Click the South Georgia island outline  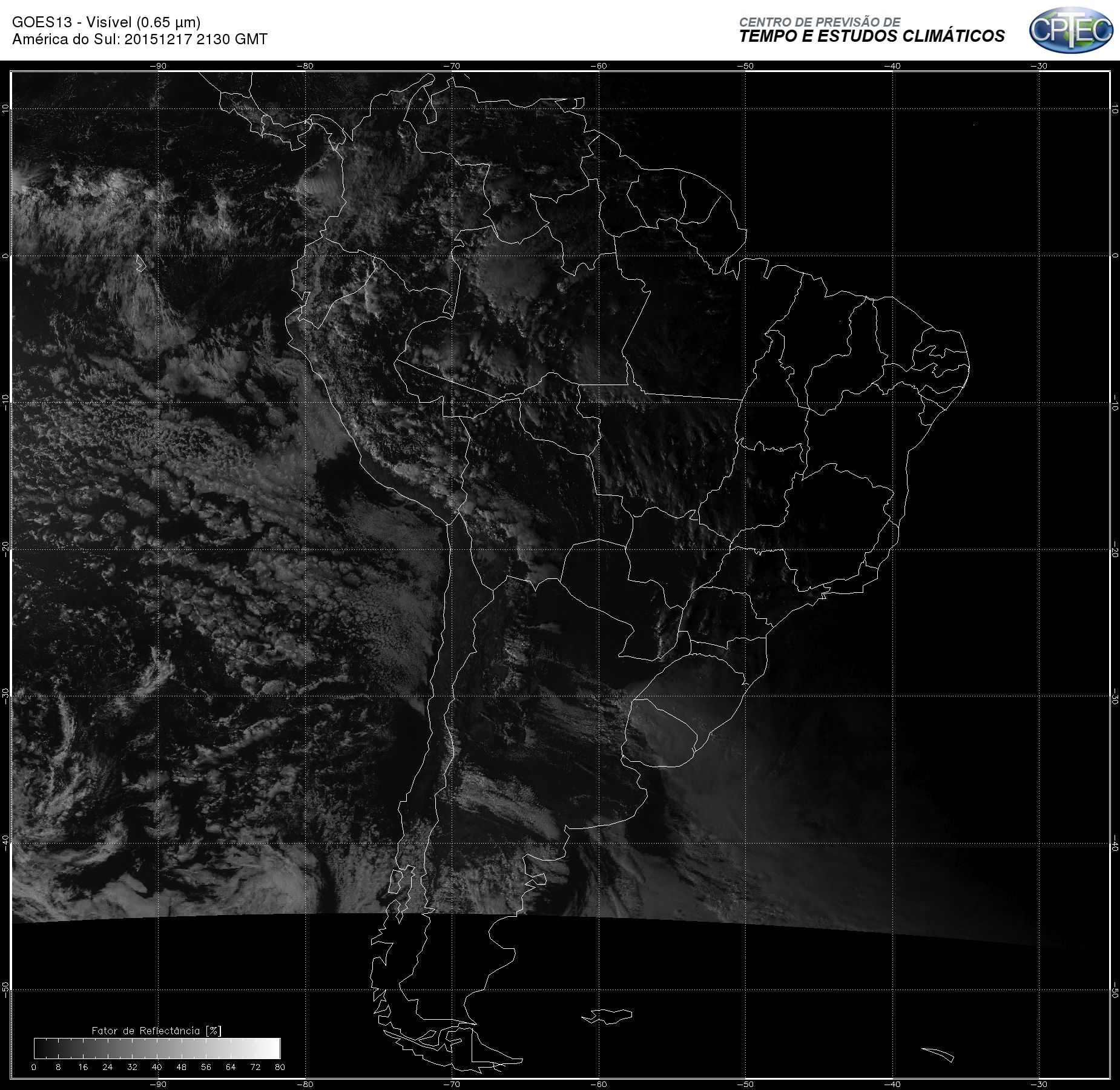pos(938,1055)
